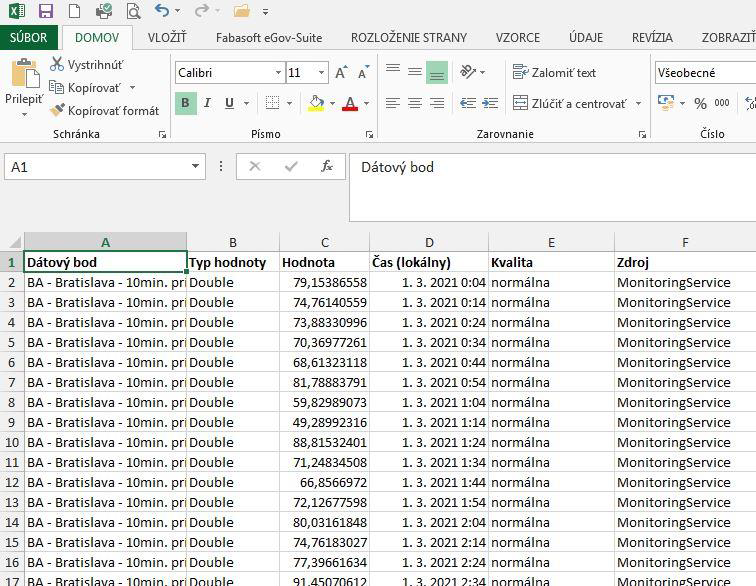Toggle Underline formatting
The height and width of the screenshot is (586, 756).
230,103
